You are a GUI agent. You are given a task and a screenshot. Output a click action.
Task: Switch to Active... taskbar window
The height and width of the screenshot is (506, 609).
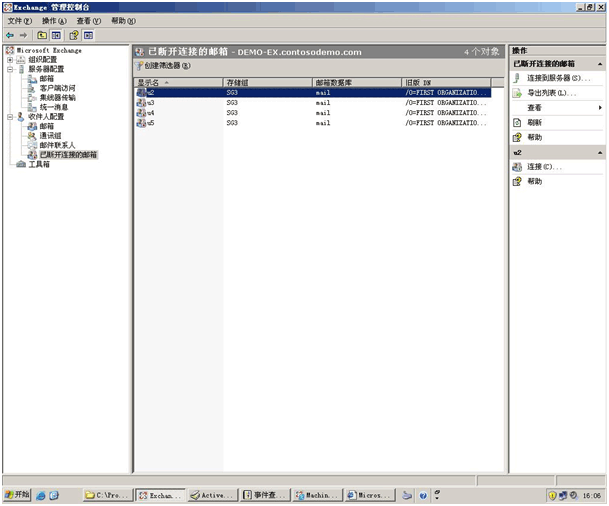coord(212,496)
